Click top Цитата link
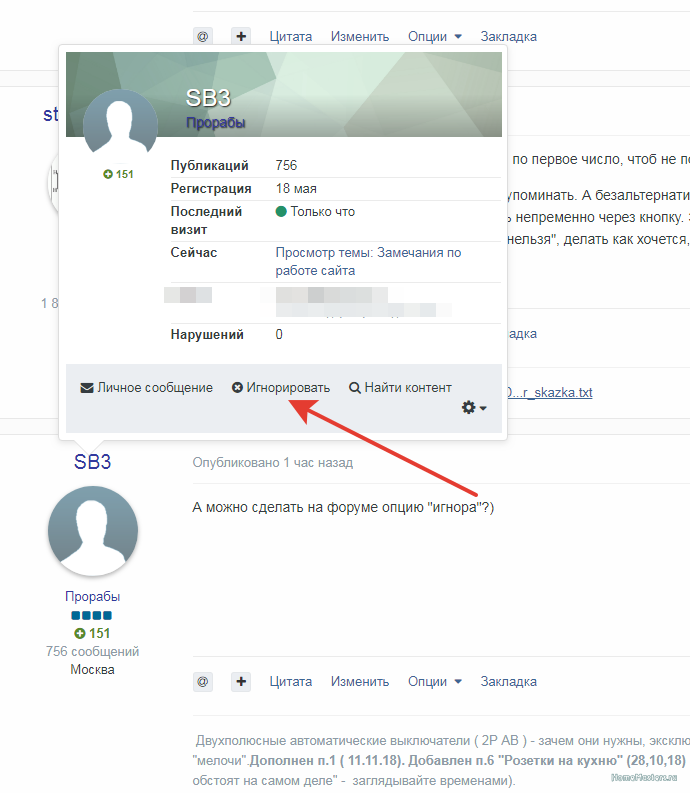 click(291, 36)
